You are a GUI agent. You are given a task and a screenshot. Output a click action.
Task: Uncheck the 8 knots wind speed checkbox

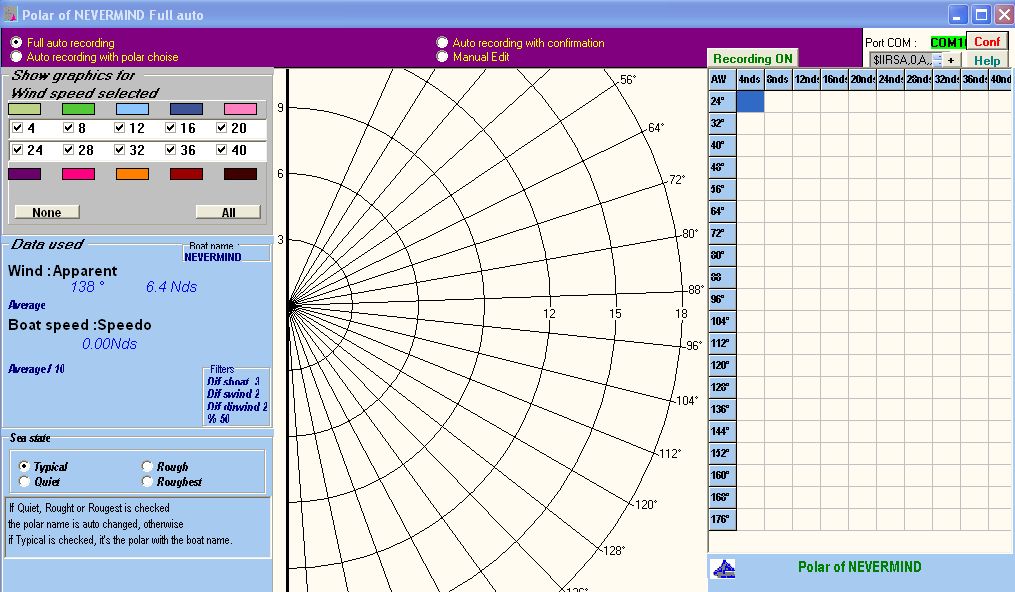tap(69, 127)
